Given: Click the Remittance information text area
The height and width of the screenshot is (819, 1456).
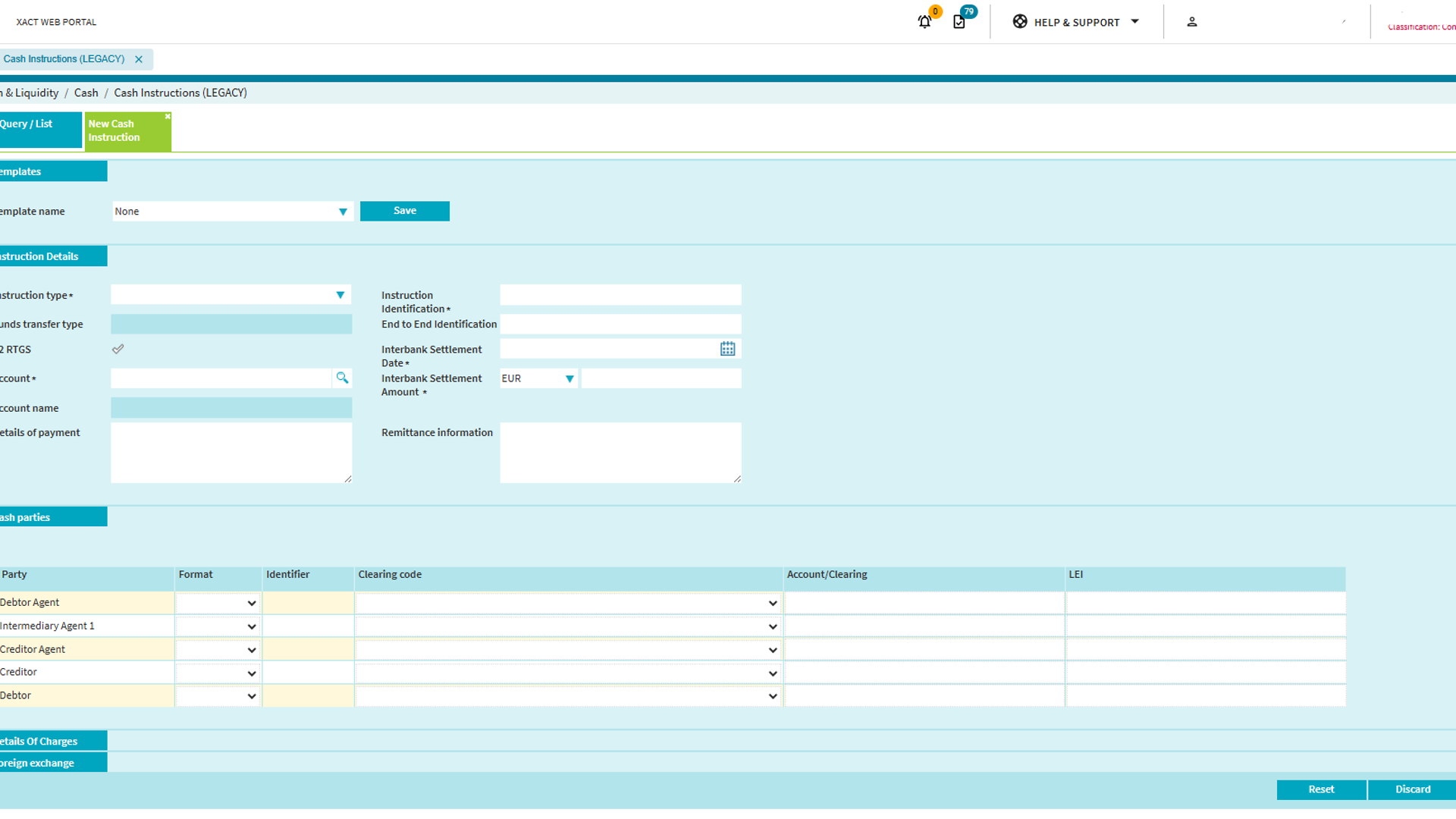Looking at the screenshot, I should tap(620, 453).
